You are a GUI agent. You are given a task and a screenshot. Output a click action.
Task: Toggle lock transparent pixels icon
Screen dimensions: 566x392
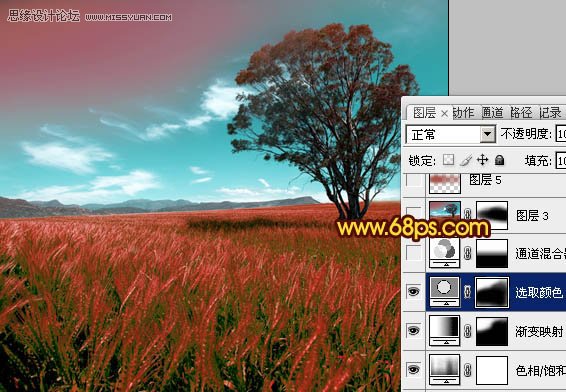448,160
